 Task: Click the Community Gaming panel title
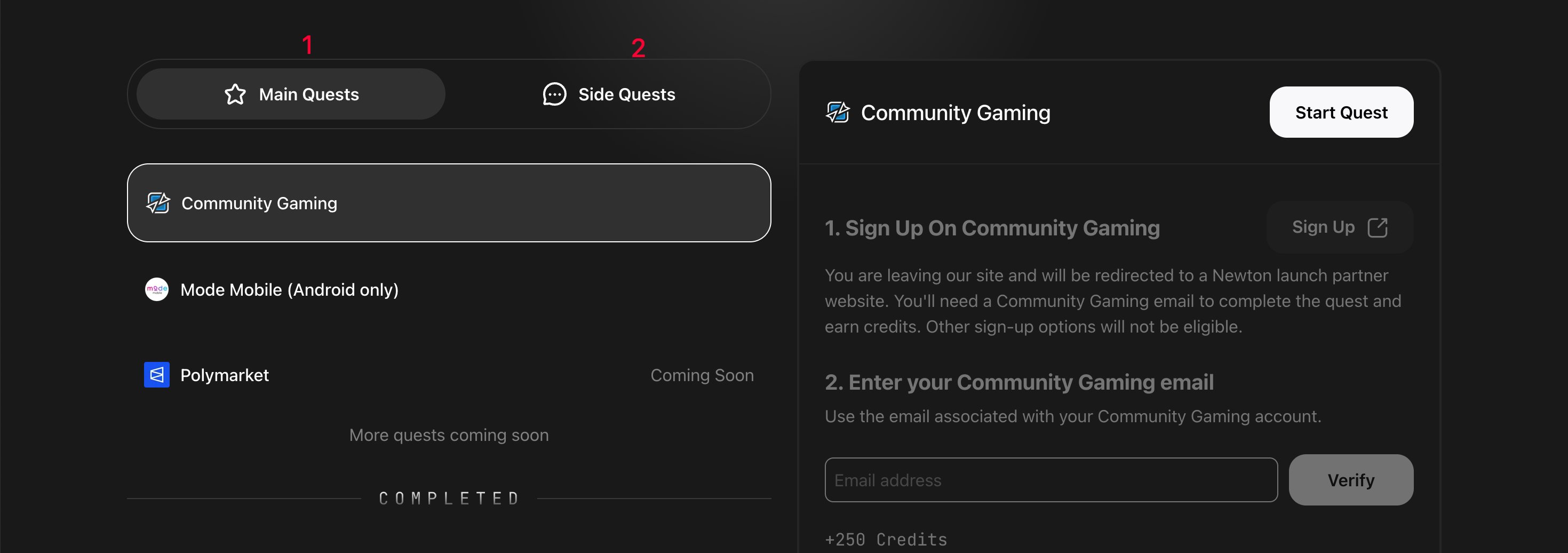(955, 113)
